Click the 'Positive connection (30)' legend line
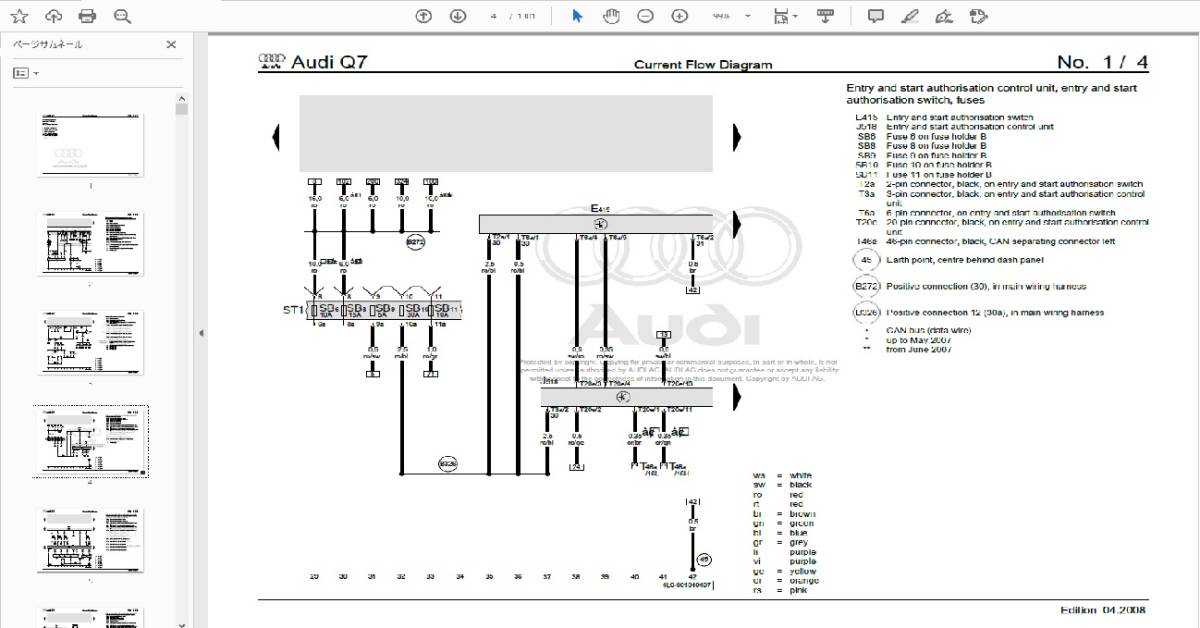This screenshot has width=1200, height=628. (x=987, y=287)
